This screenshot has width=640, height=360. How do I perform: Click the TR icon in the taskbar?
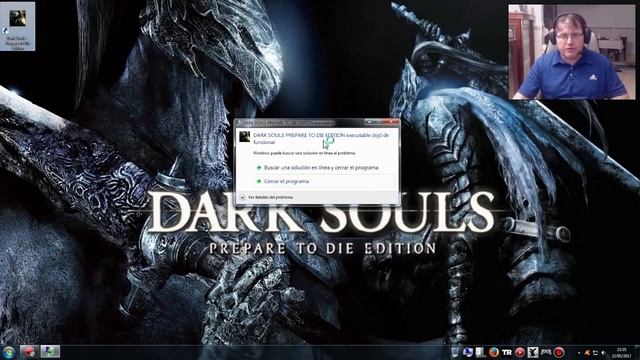(507, 352)
